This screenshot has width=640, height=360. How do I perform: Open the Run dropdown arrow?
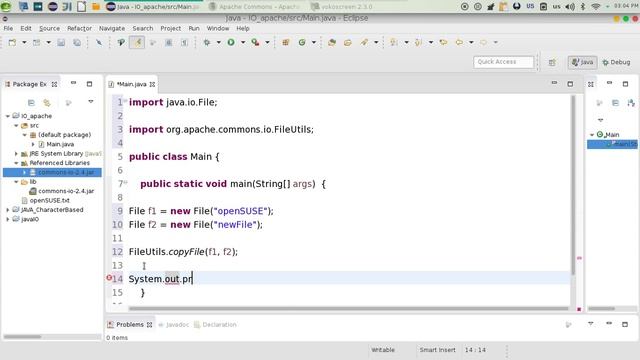point(243,42)
